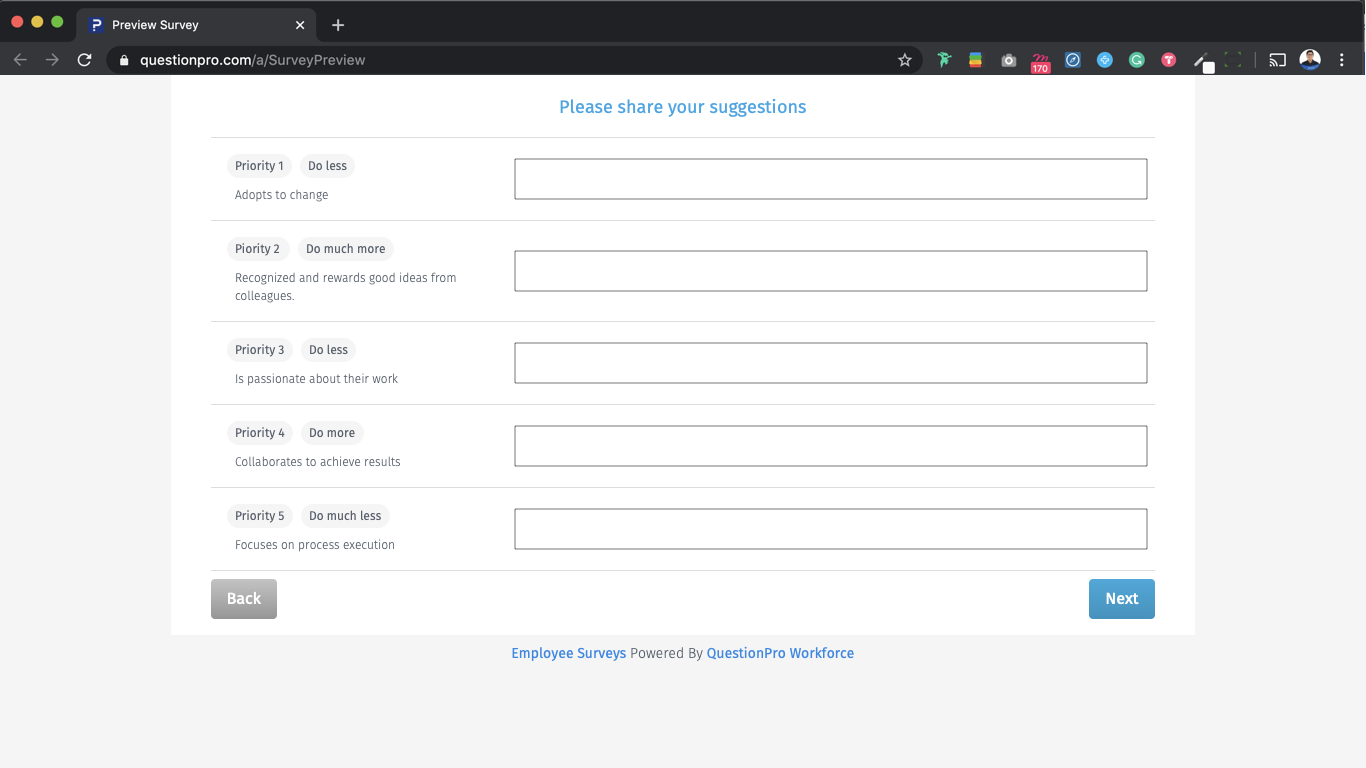Click the Grammarly extension icon
The height and width of the screenshot is (768, 1366).
(x=1137, y=60)
